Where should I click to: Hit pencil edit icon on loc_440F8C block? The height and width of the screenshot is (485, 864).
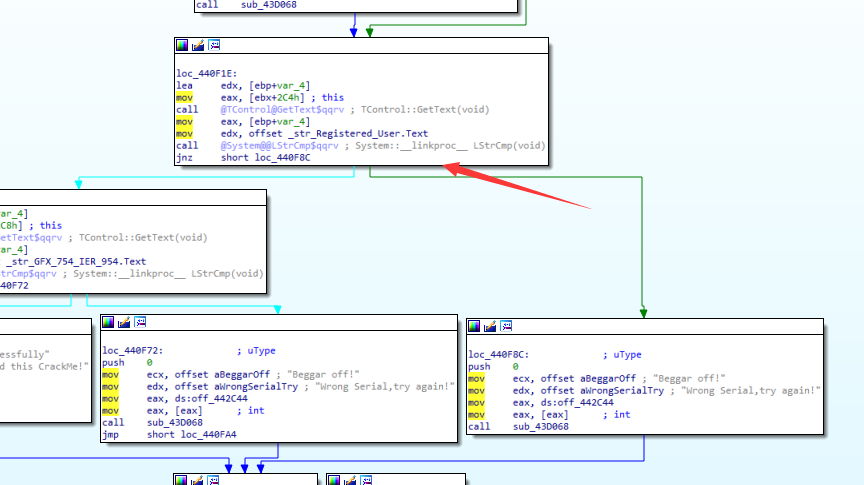491,326
